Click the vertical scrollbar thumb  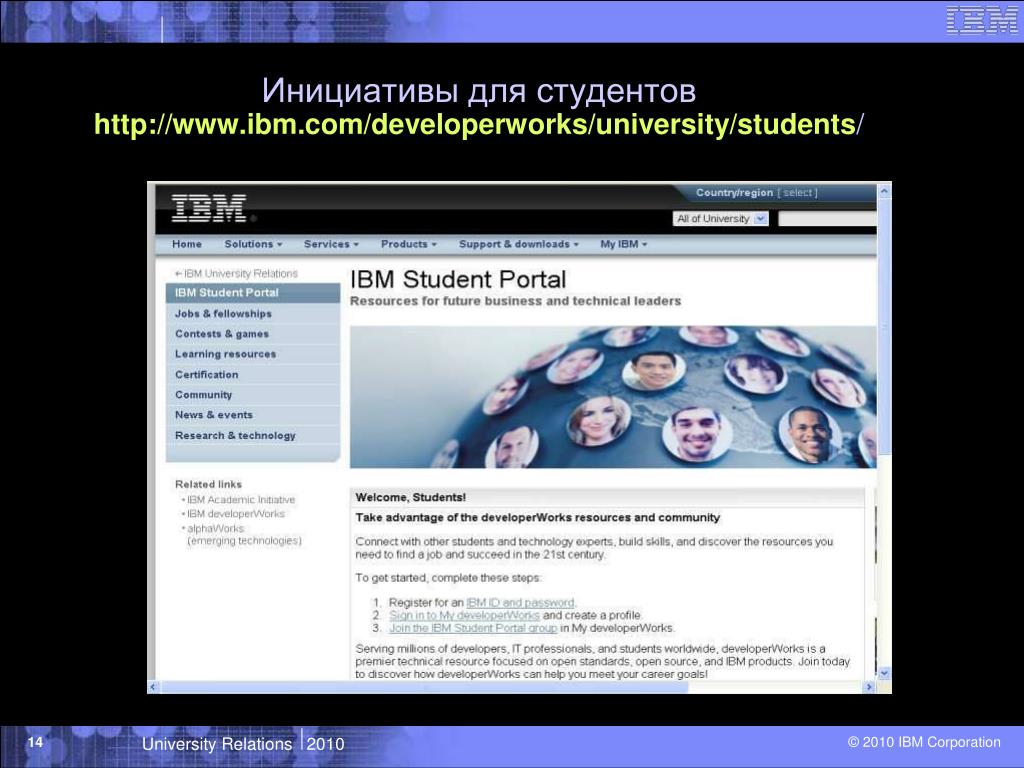(884, 325)
